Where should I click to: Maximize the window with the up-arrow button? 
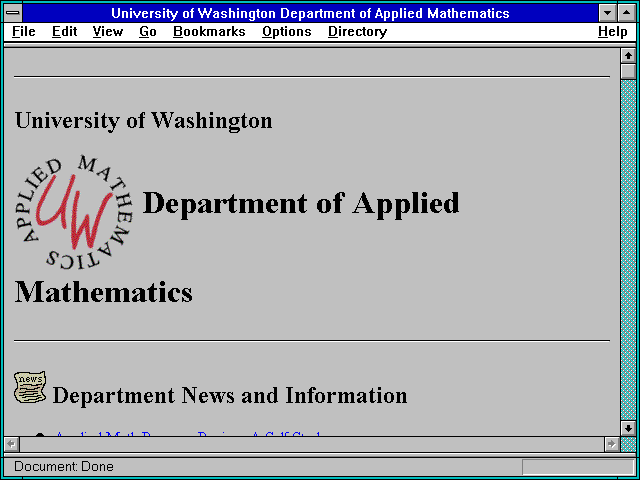(x=627, y=13)
